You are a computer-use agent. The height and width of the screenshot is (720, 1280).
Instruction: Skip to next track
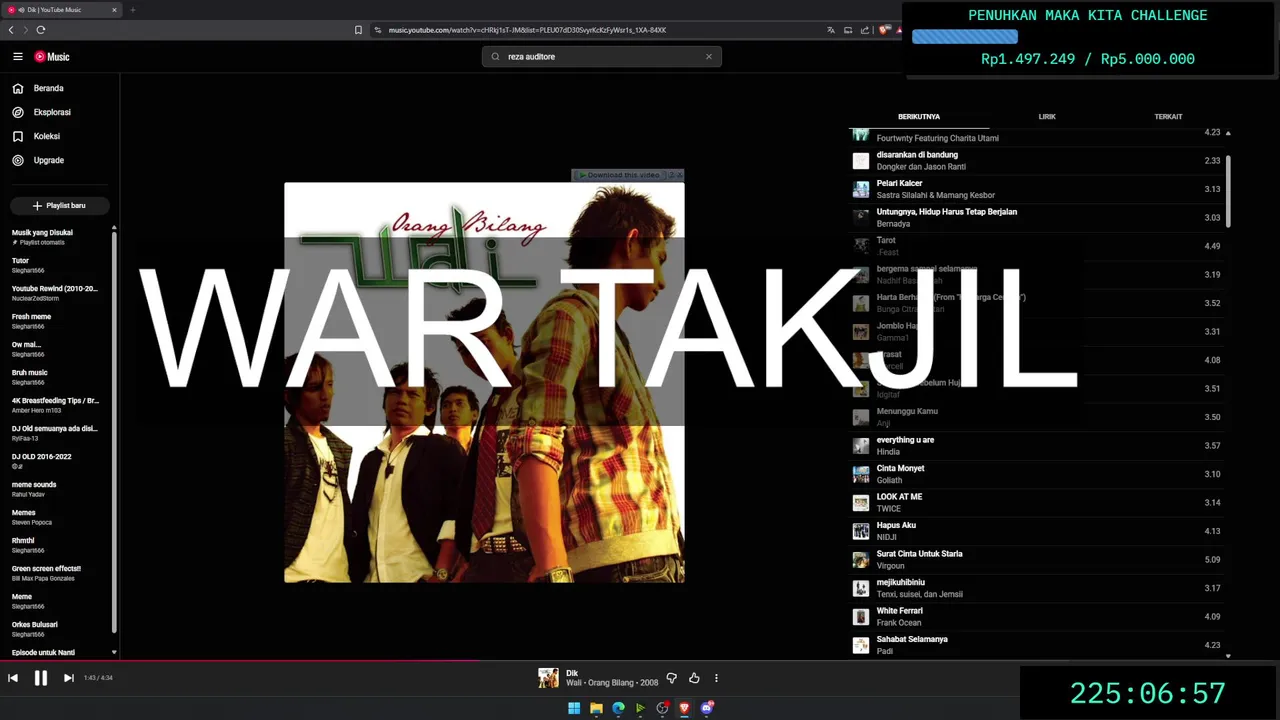pos(69,678)
